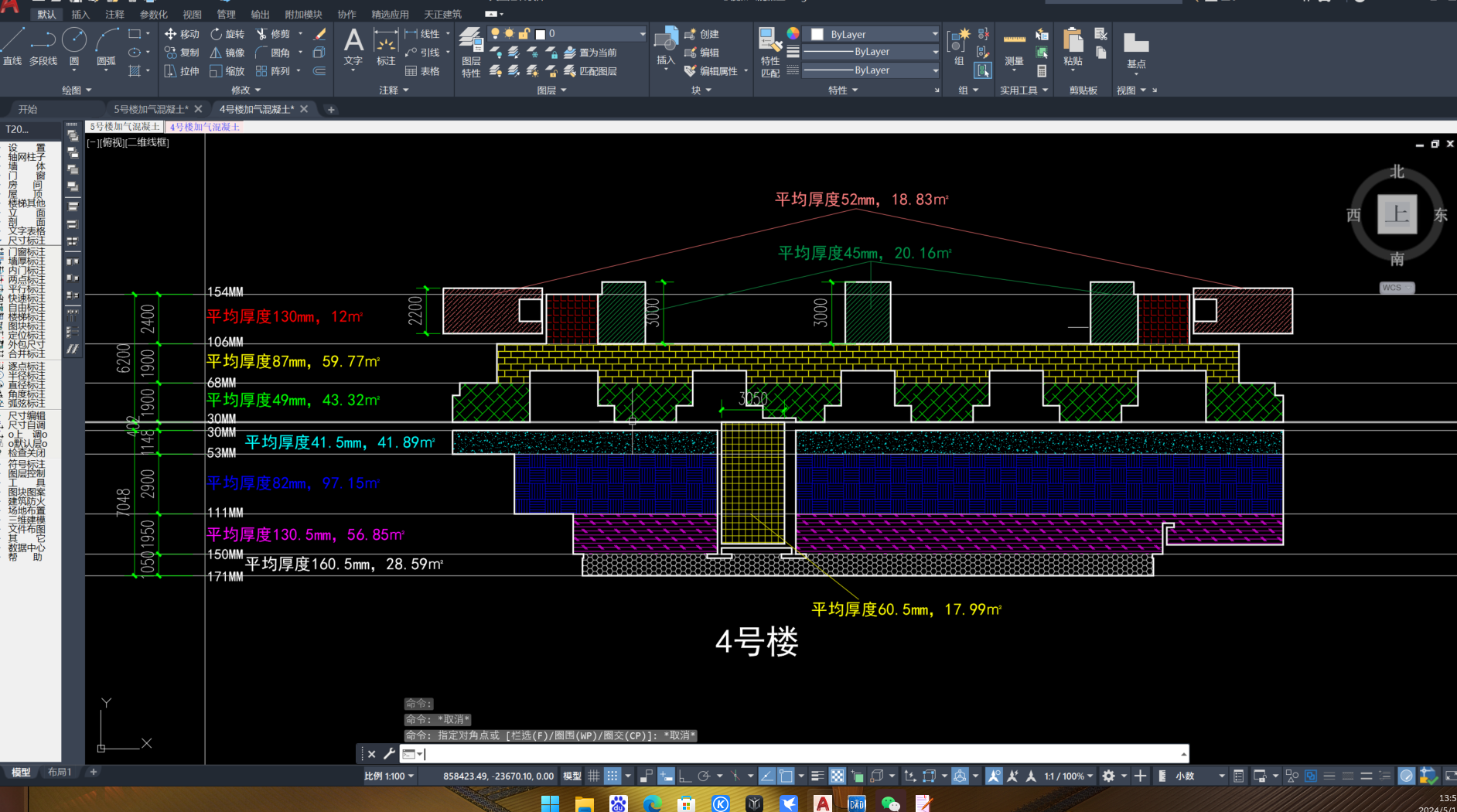1457x812 pixels.
Task: Toggle ortho mode in status bar
Action: [684, 776]
